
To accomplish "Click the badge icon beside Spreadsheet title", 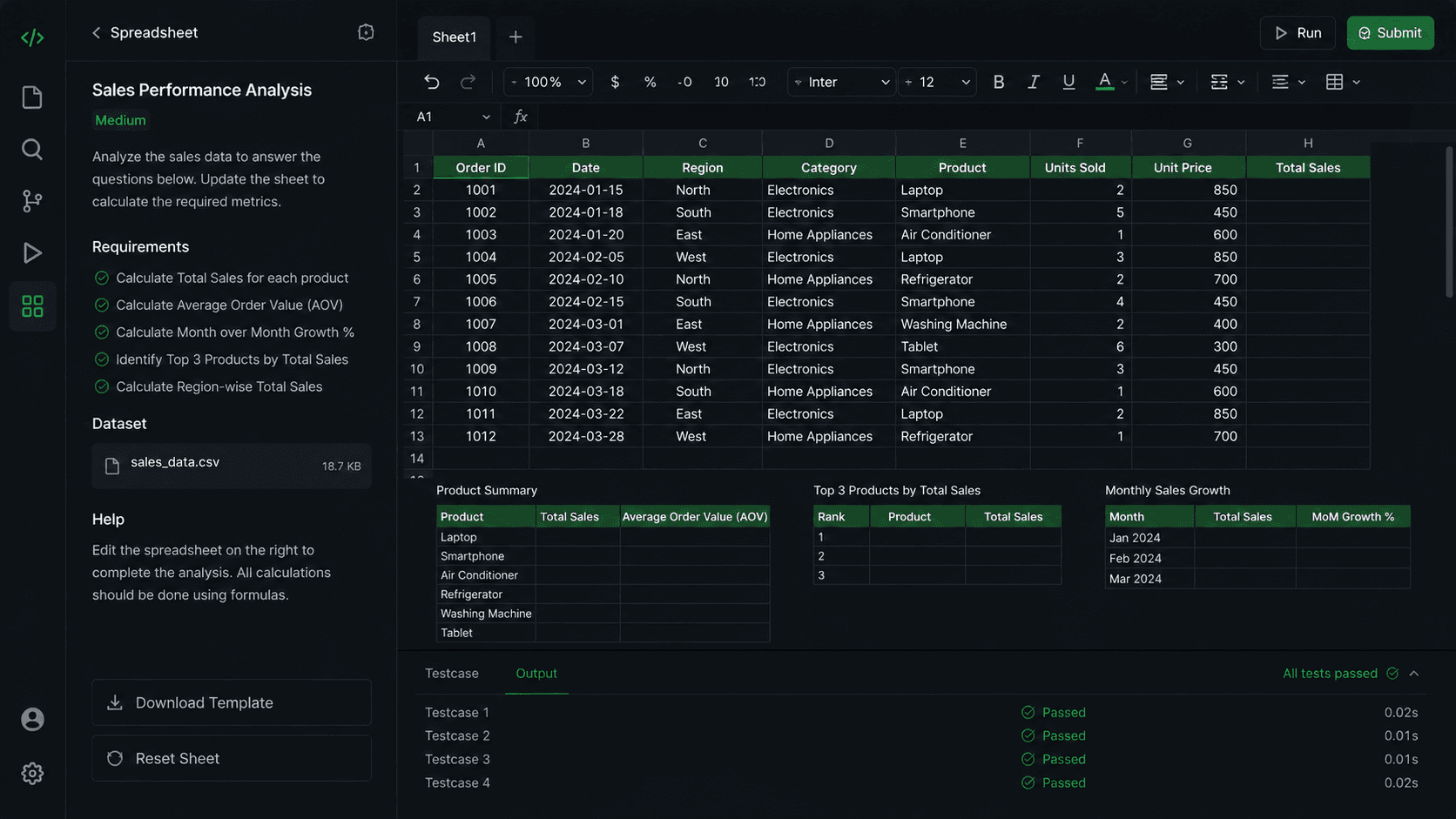I will [x=366, y=32].
